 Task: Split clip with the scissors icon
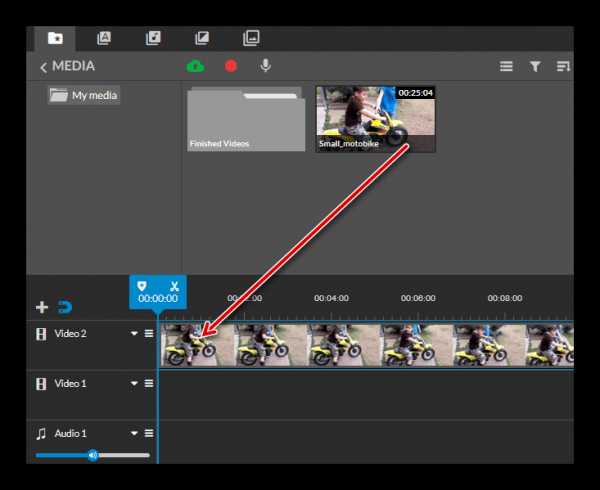pos(174,286)
